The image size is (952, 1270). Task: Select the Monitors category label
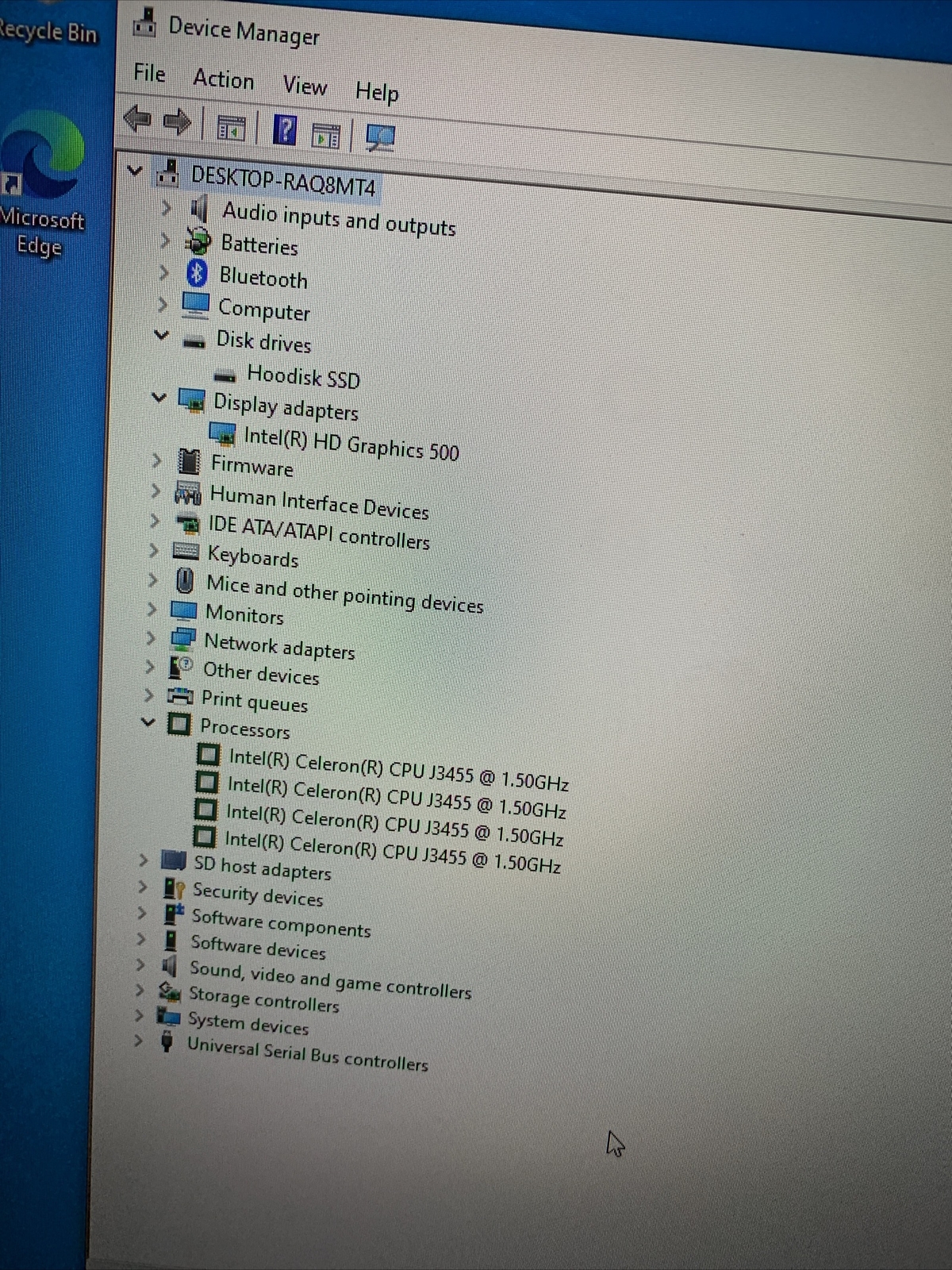244,614
